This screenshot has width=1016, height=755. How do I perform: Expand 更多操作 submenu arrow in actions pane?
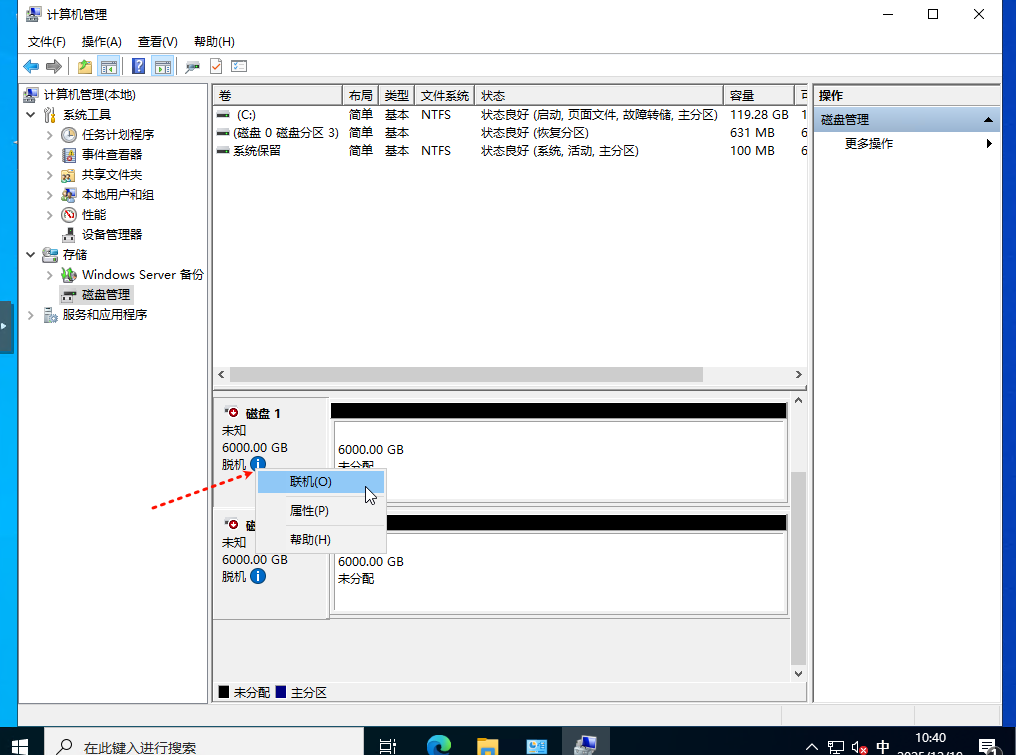point(989,144)
